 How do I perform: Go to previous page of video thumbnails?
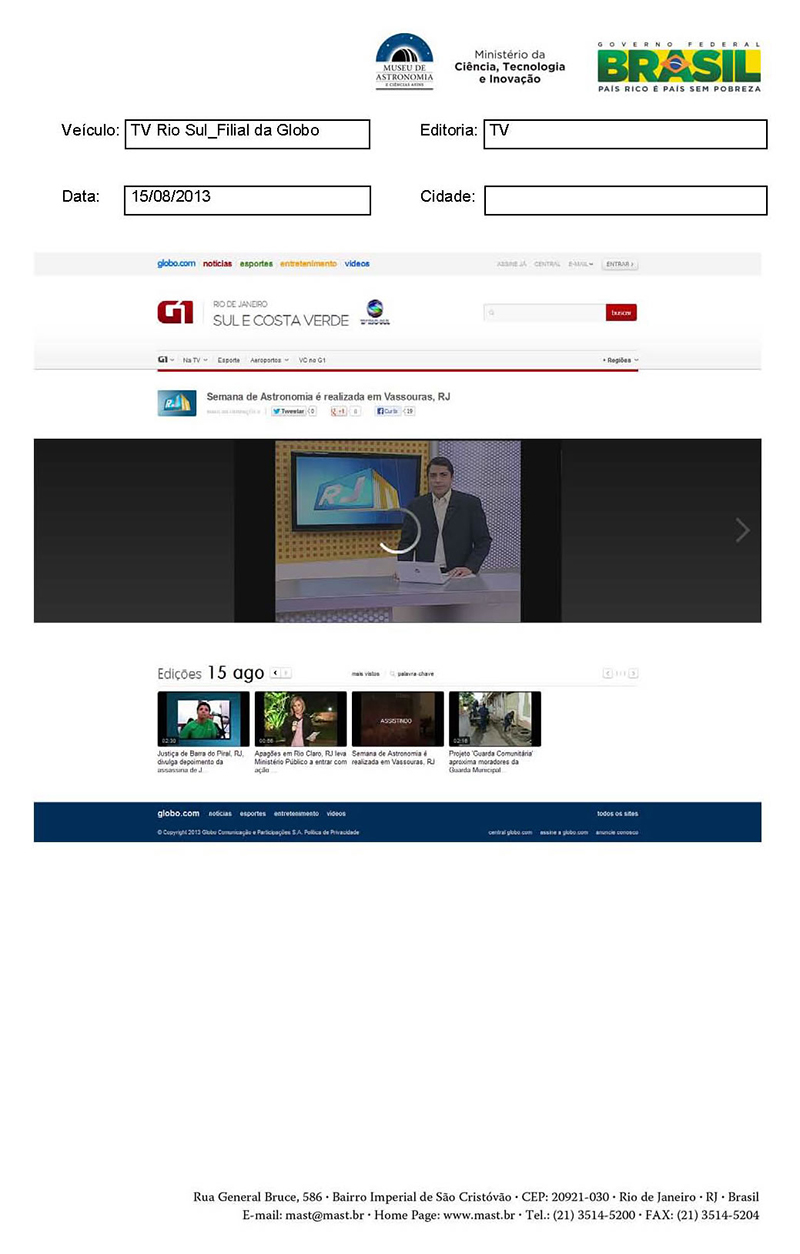pos(607,674)
